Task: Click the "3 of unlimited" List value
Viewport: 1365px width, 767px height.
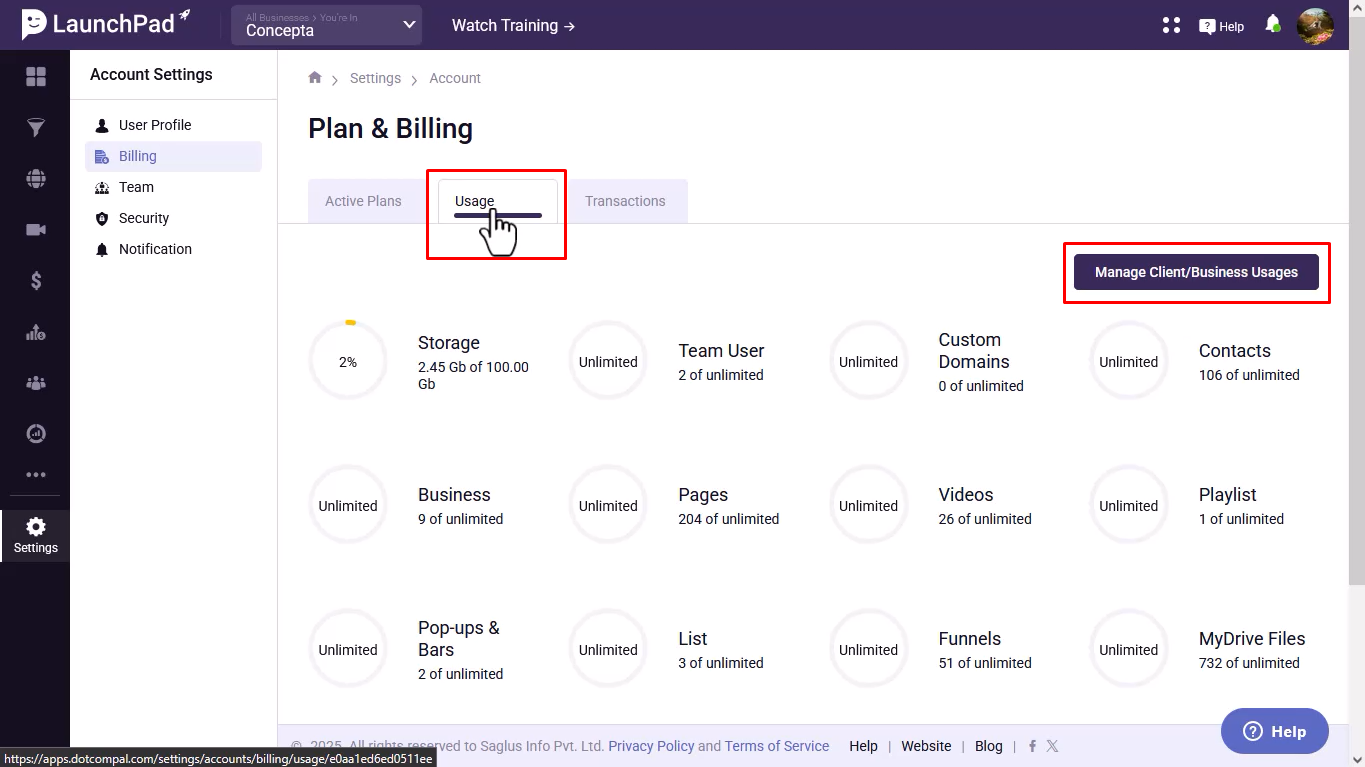Action: pos(721,663)
